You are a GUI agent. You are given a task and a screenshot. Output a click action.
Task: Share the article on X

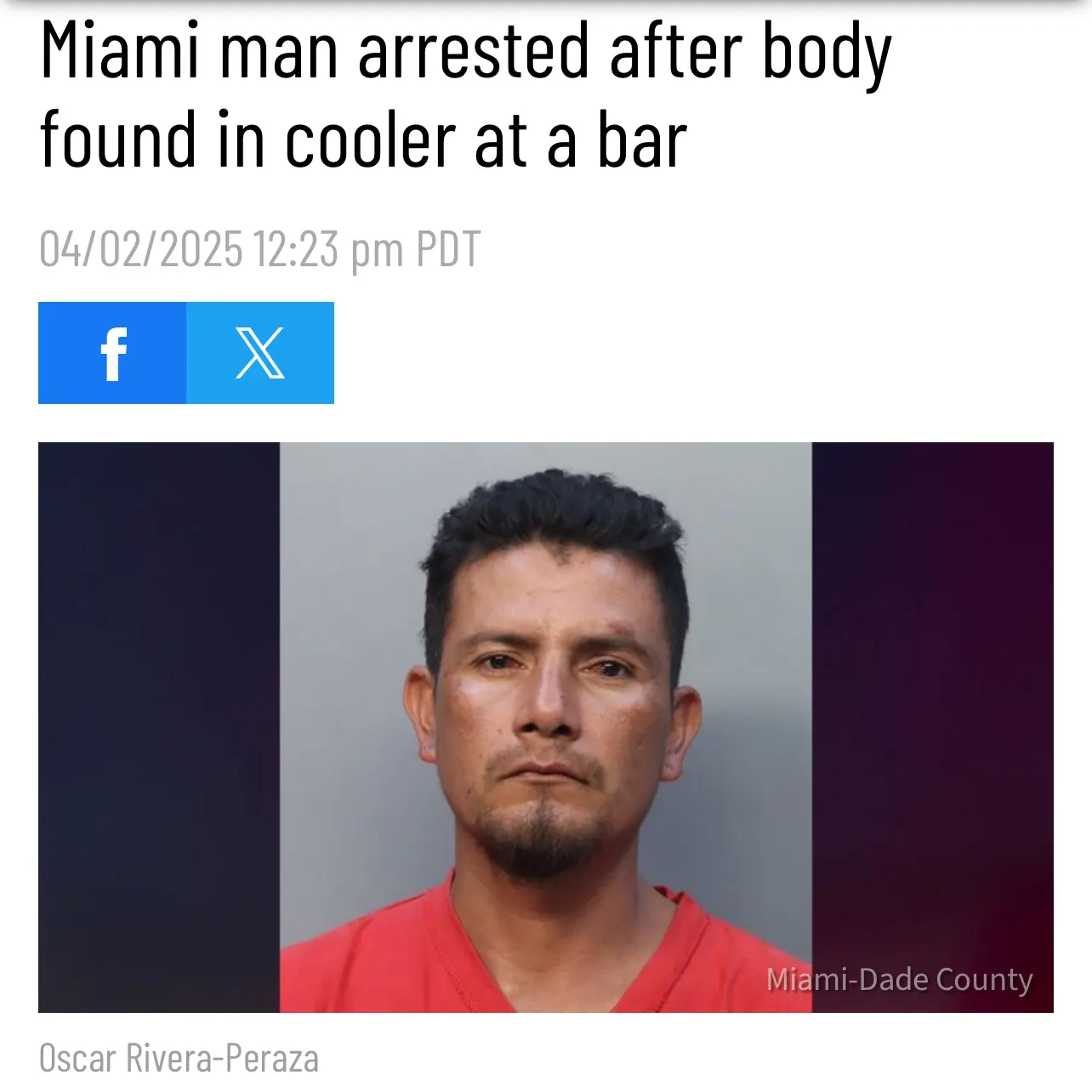[x=260, y=352]
